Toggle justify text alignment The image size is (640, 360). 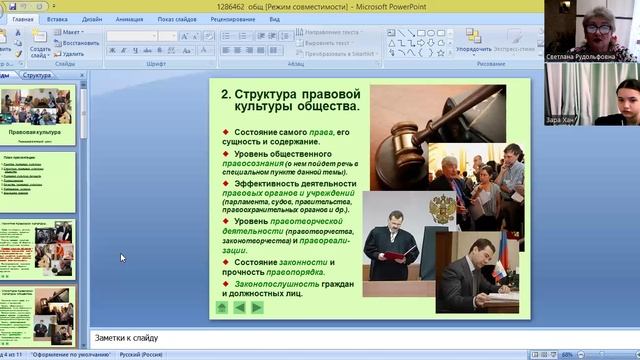(261, 50)
